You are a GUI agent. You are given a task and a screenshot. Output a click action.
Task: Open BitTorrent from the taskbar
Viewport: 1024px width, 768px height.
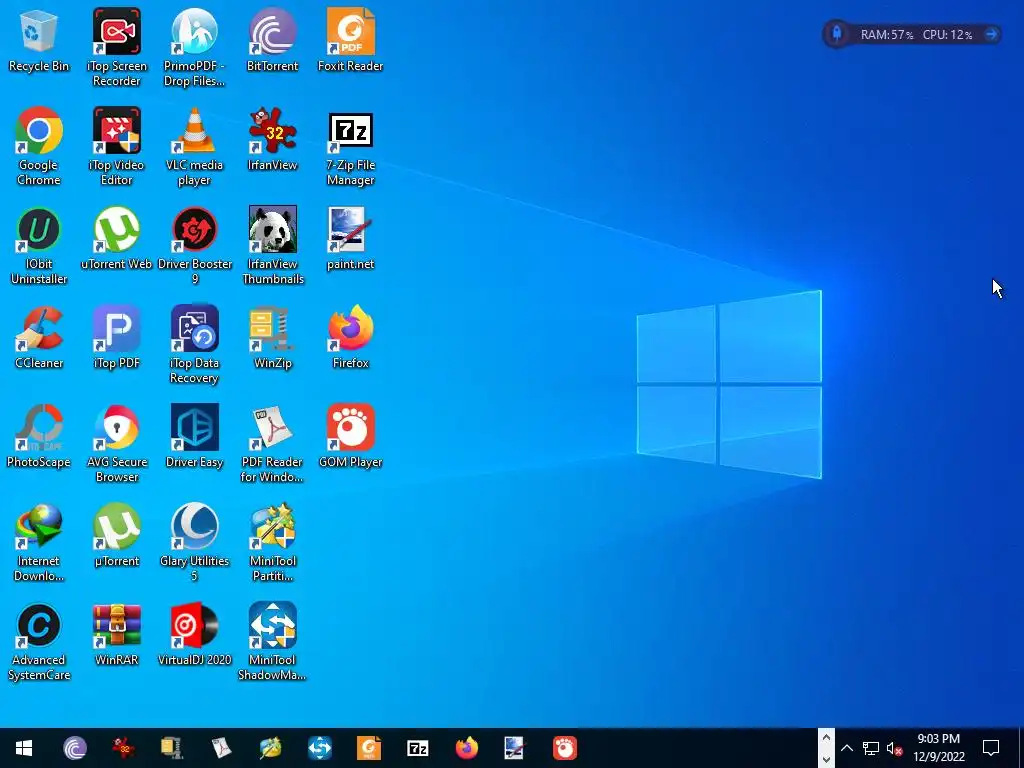pos(74,748)
